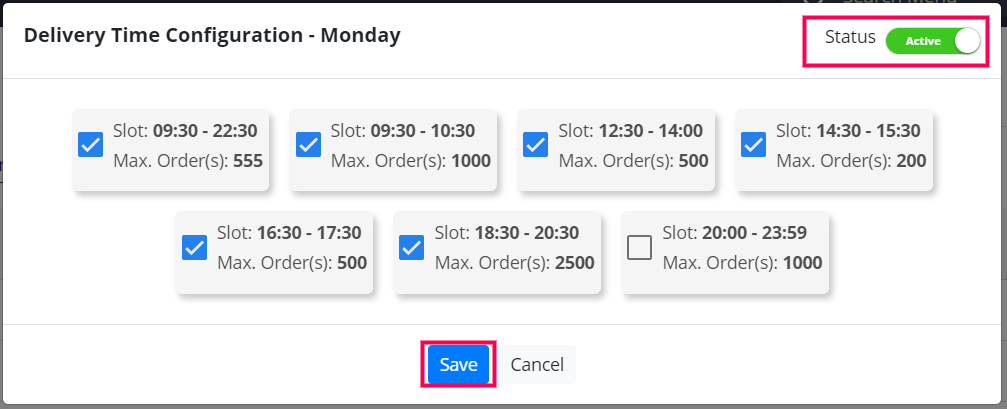
Task: Click the Slot 12:30 - 14:00 label
Action: click(630, 130)
